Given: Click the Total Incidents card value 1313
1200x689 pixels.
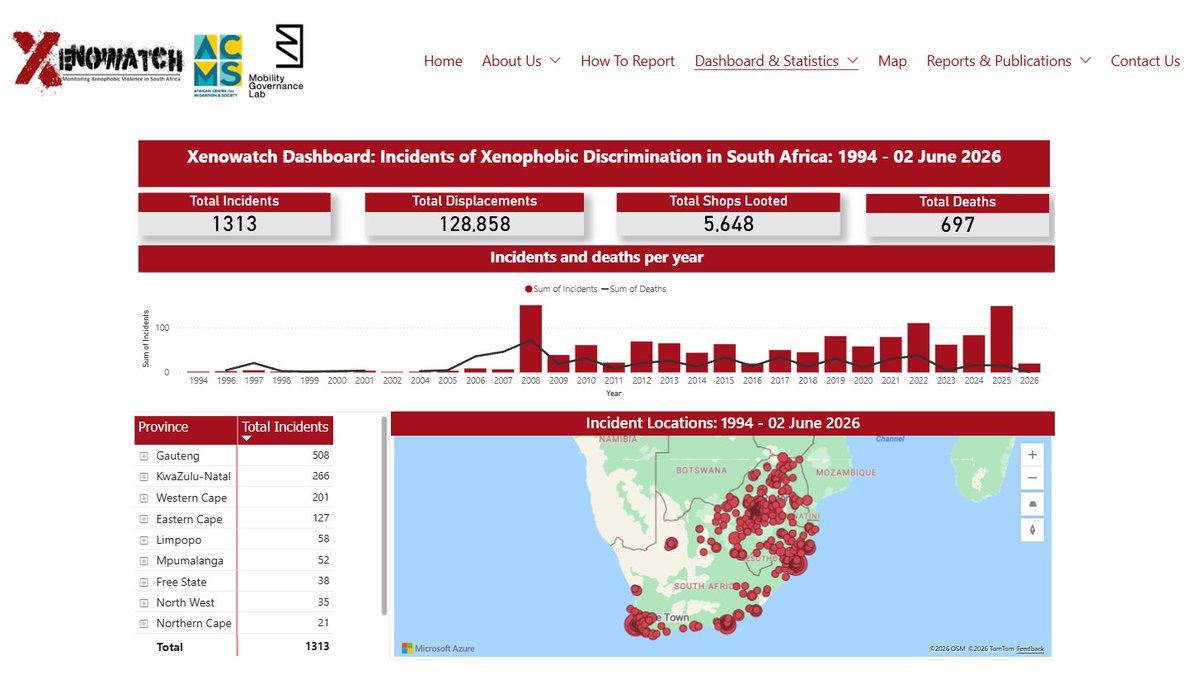Looking at the screenshot, I should (x=234, y=224).
